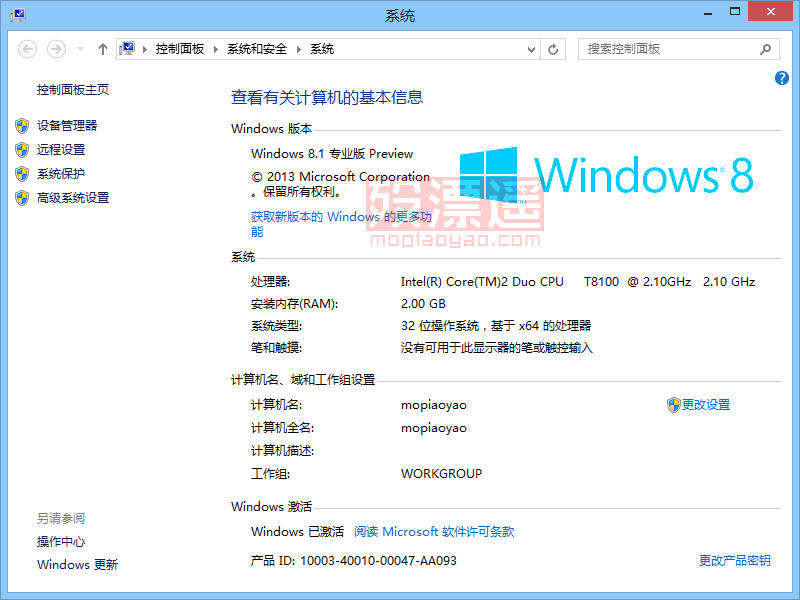Image resolution: width=800 pixels, height=600 pixels.
Task: Open the address bar history dropdown
Action: pos(531,49)
